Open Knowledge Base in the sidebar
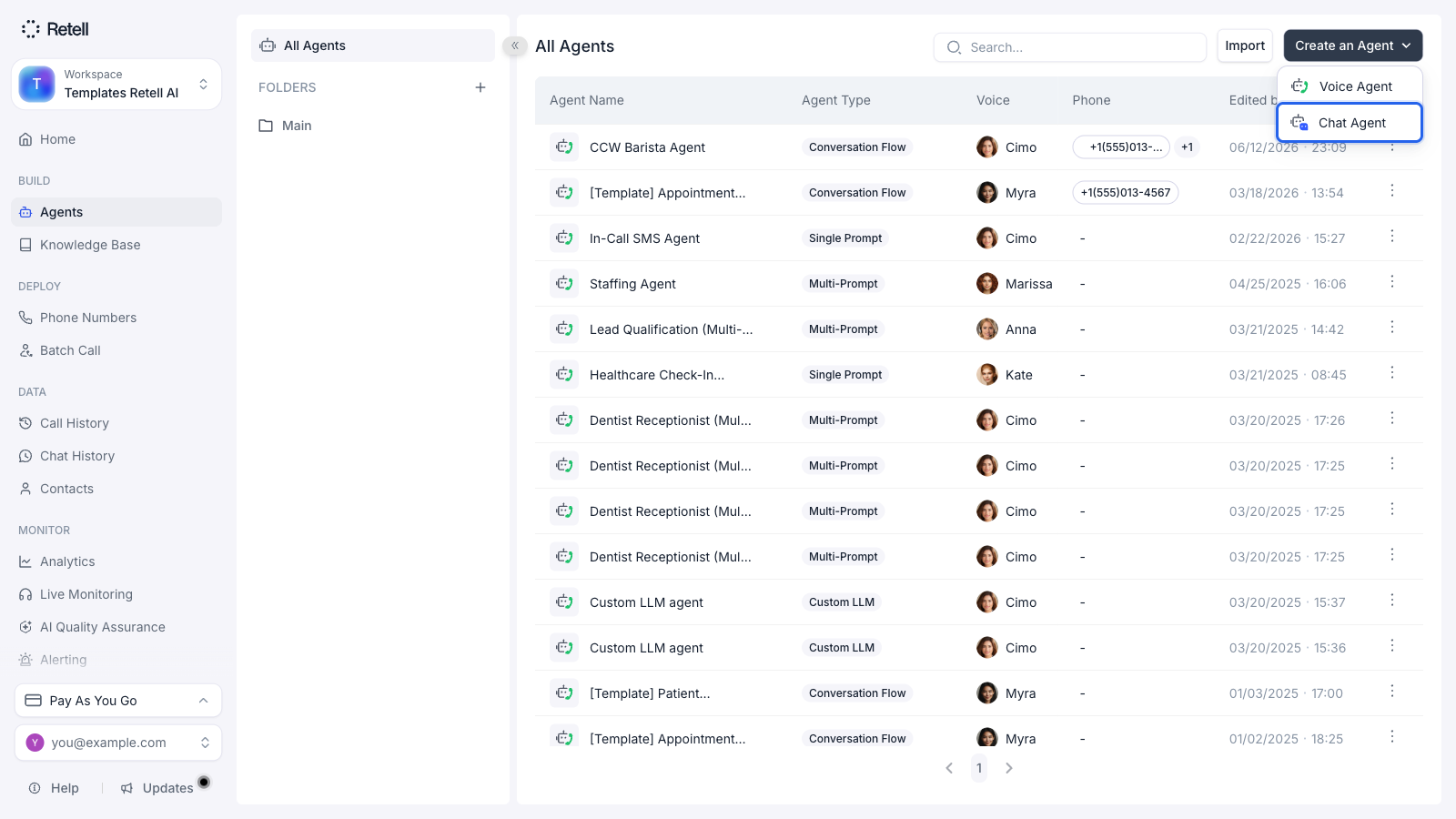 point(116,245)
